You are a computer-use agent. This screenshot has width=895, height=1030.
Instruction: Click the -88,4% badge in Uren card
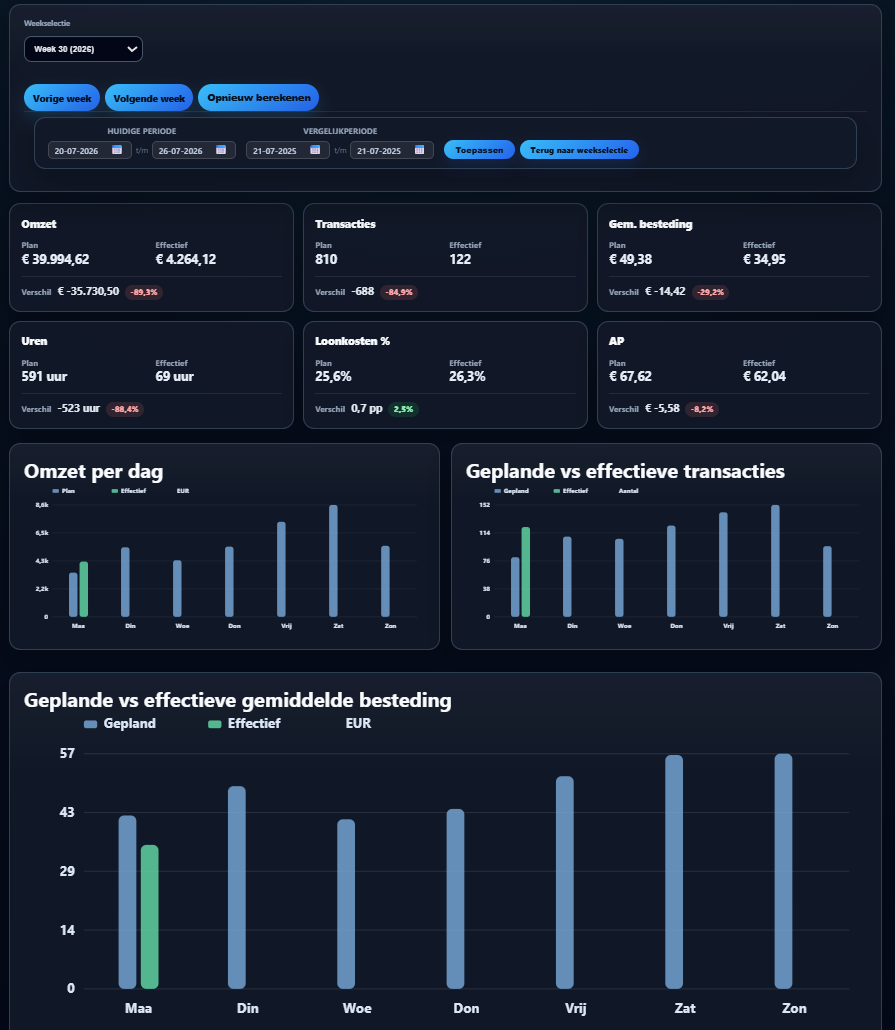point(125,409)
